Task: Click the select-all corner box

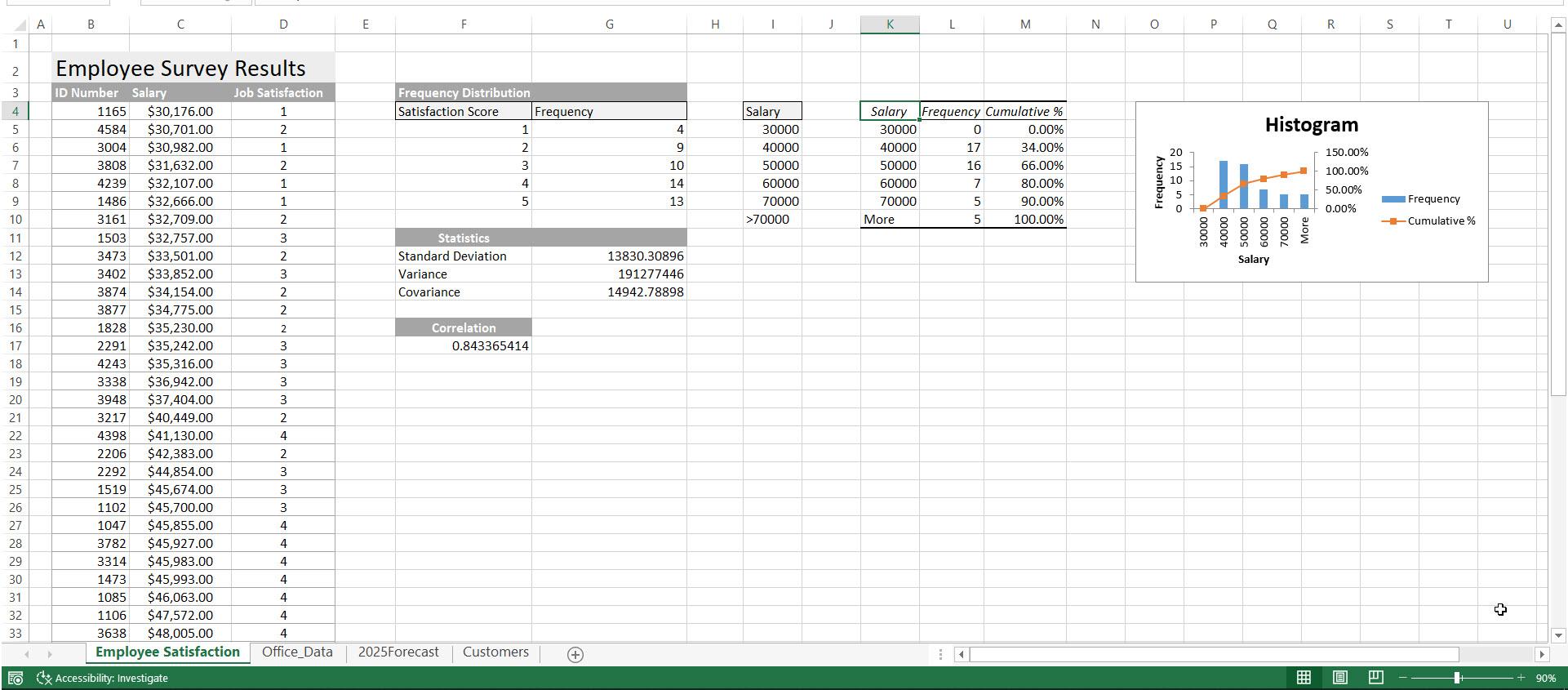Action: point(16,24)
